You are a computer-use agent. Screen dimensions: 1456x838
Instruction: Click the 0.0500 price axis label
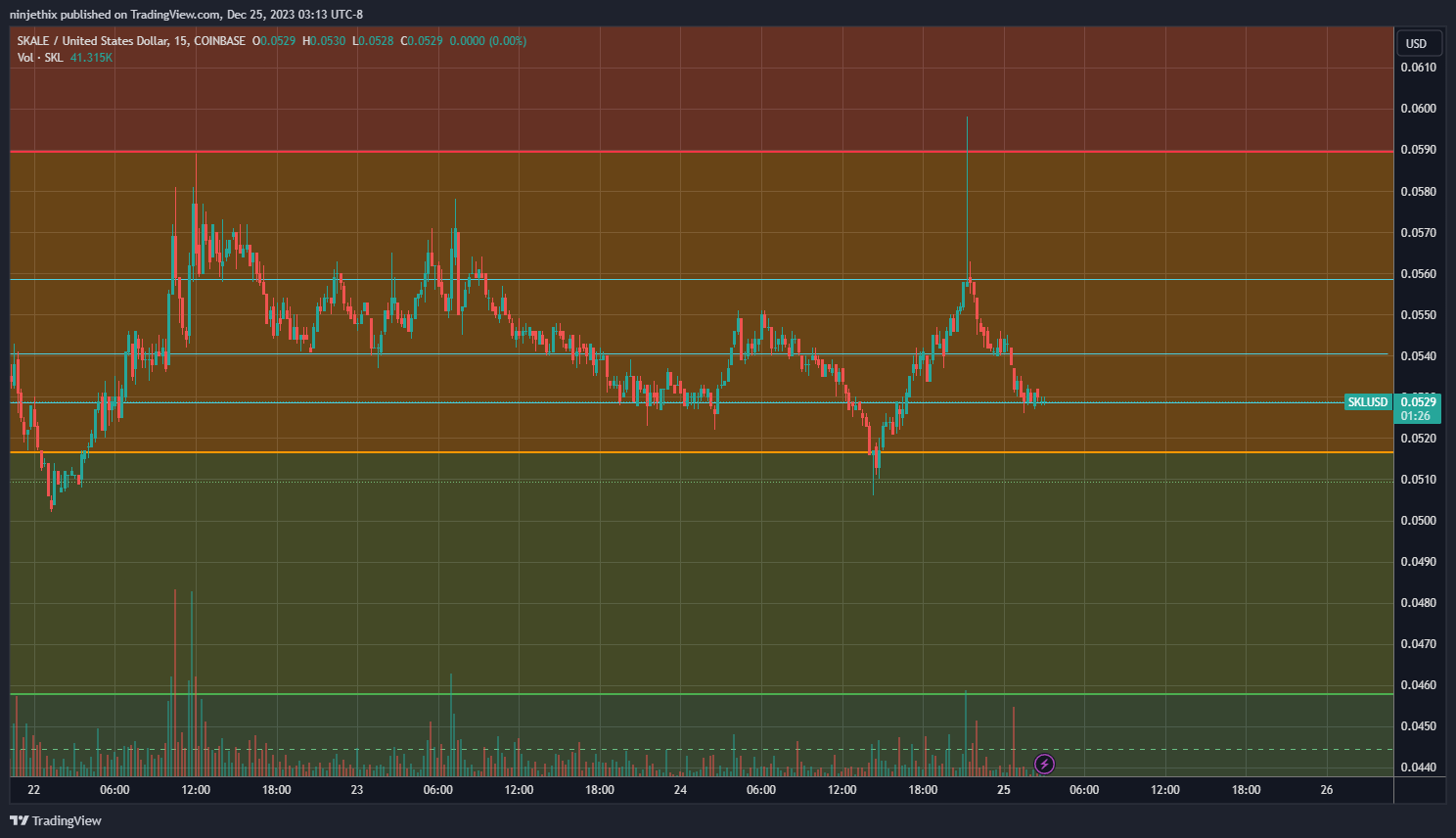(1418, 521)
